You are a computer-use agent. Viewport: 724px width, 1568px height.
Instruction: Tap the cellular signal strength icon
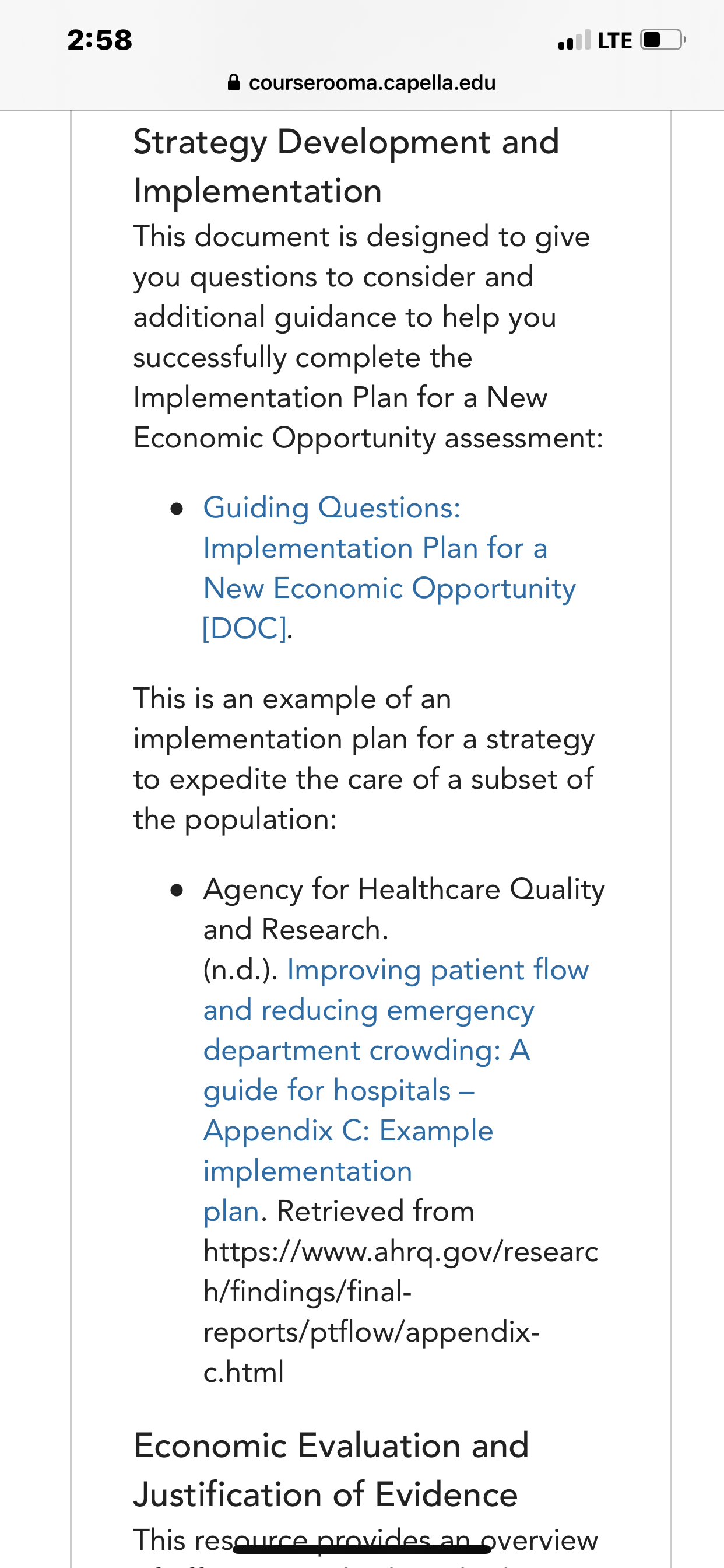[574, 40]
